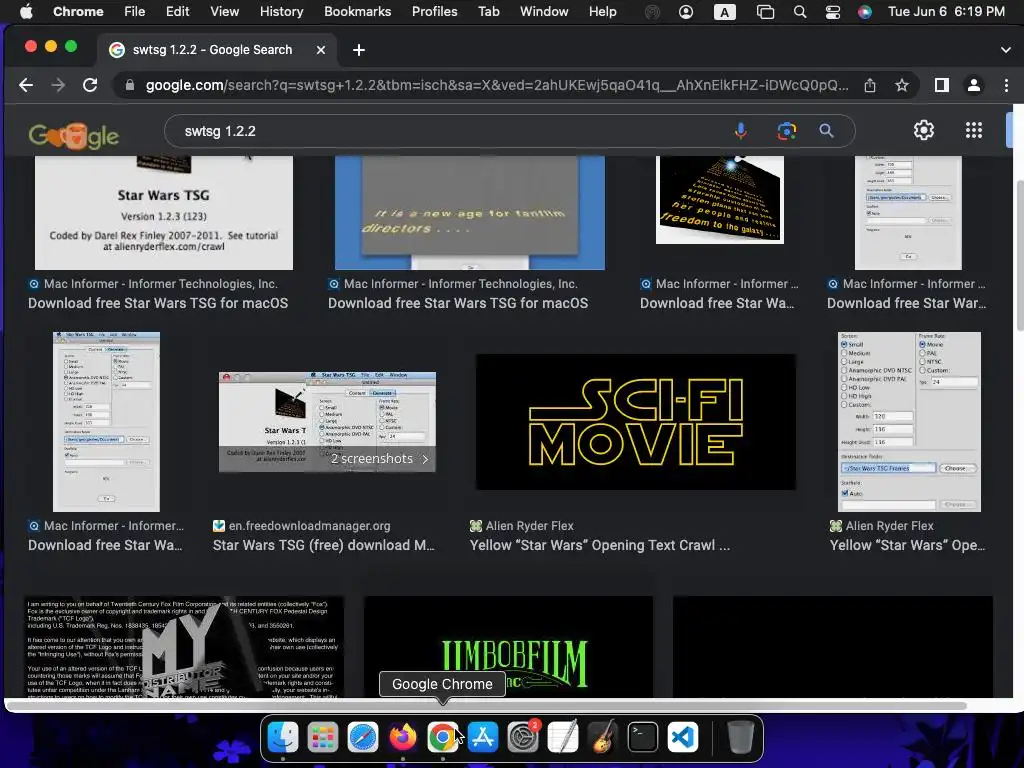Click Google Chrome in the Dock
1024x768 pixels.
pyautogui.click(x=443, y=737)
